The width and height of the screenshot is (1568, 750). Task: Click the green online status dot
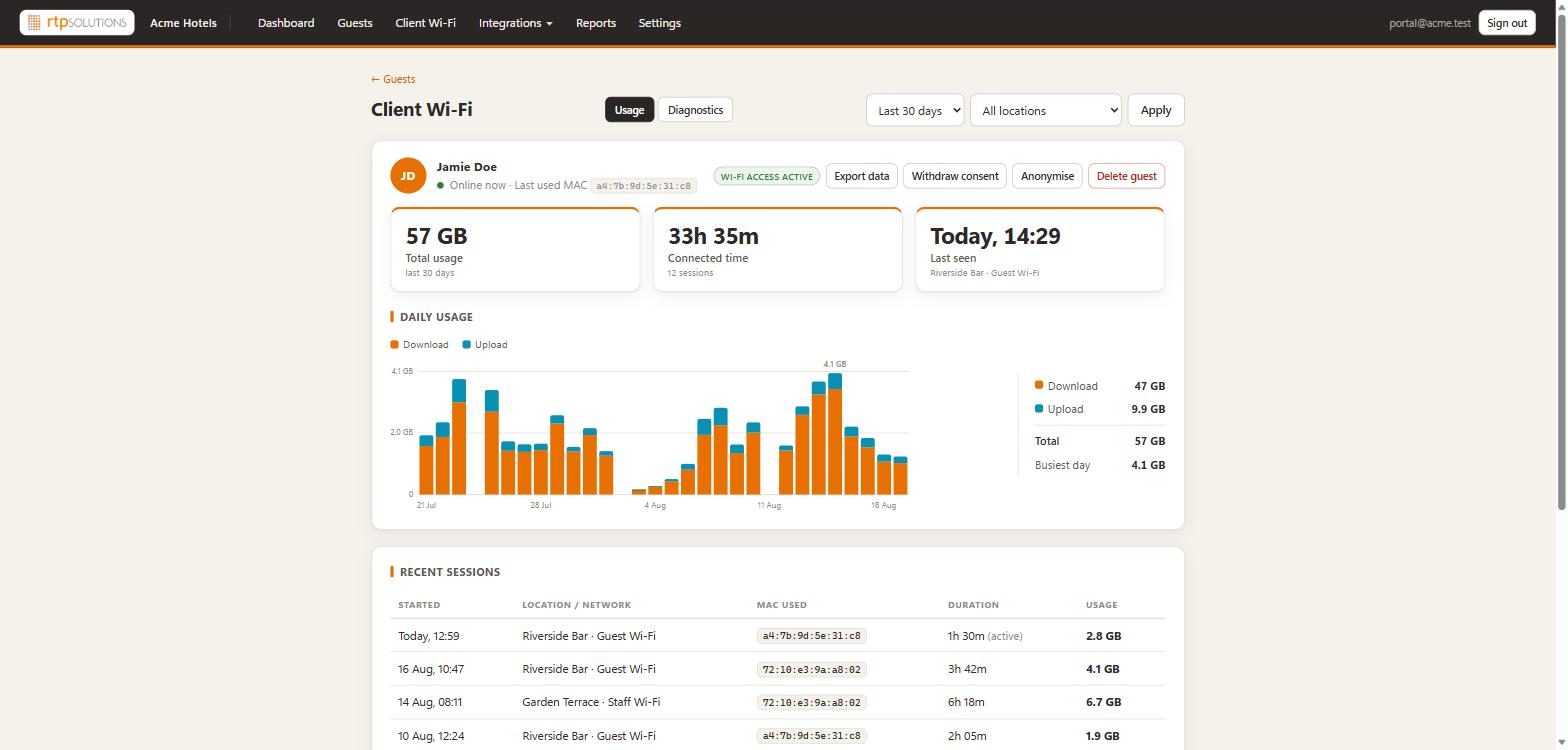tap(440, 186)
